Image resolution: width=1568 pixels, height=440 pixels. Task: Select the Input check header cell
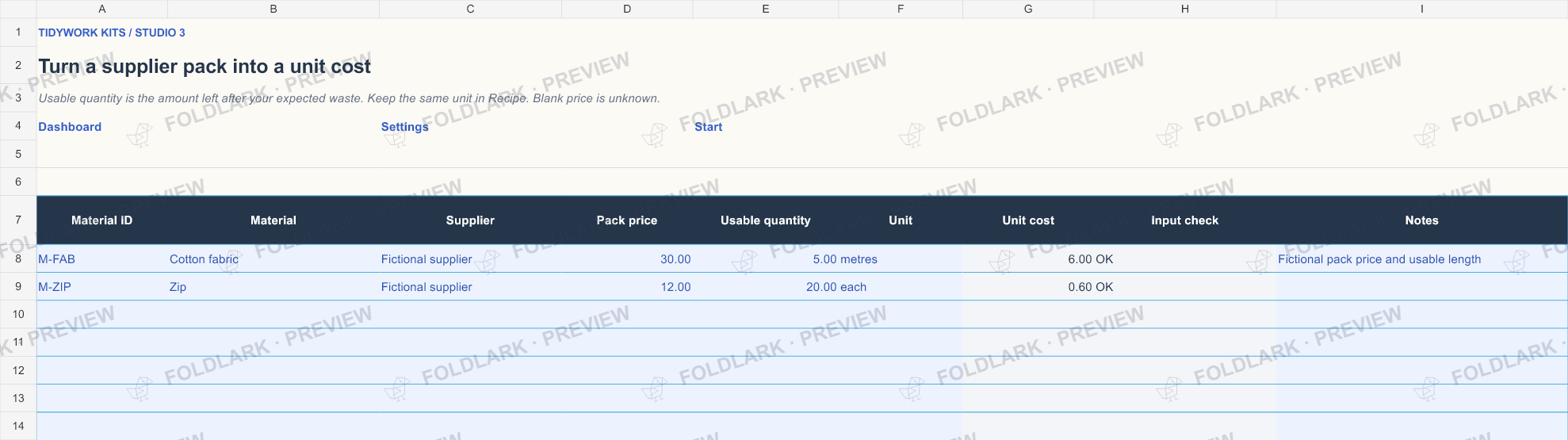coord(1185,220)
